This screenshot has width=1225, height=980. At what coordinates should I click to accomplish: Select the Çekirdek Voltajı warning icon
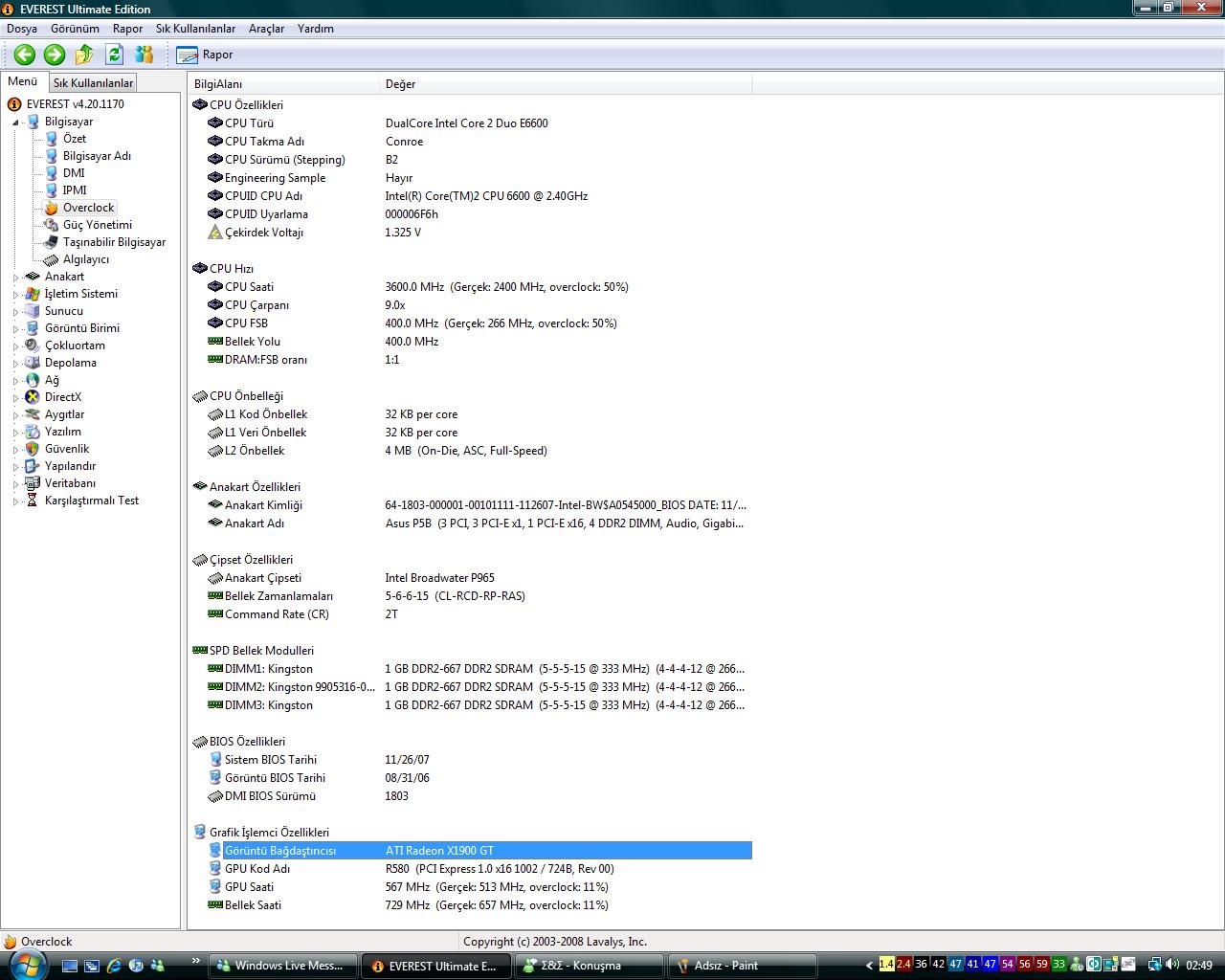[215, 233]
